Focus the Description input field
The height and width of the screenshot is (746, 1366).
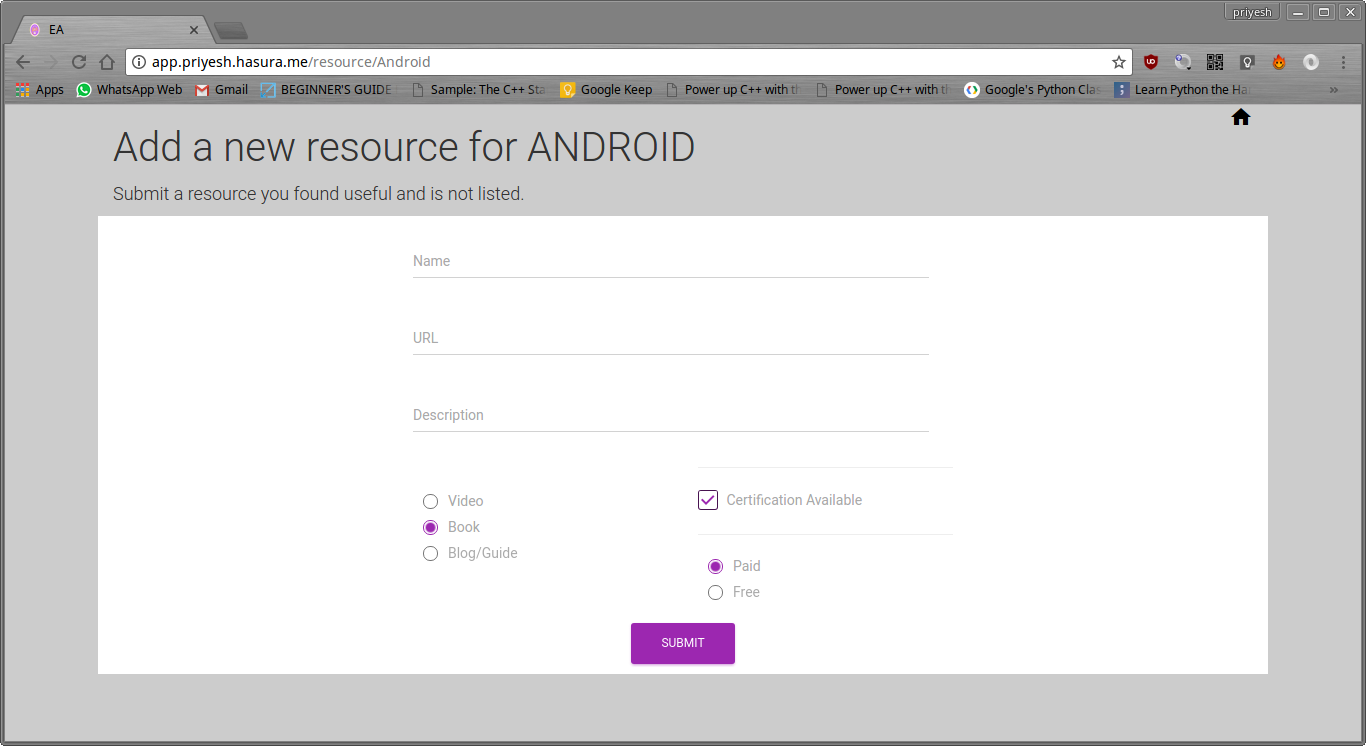coord(671,415)
